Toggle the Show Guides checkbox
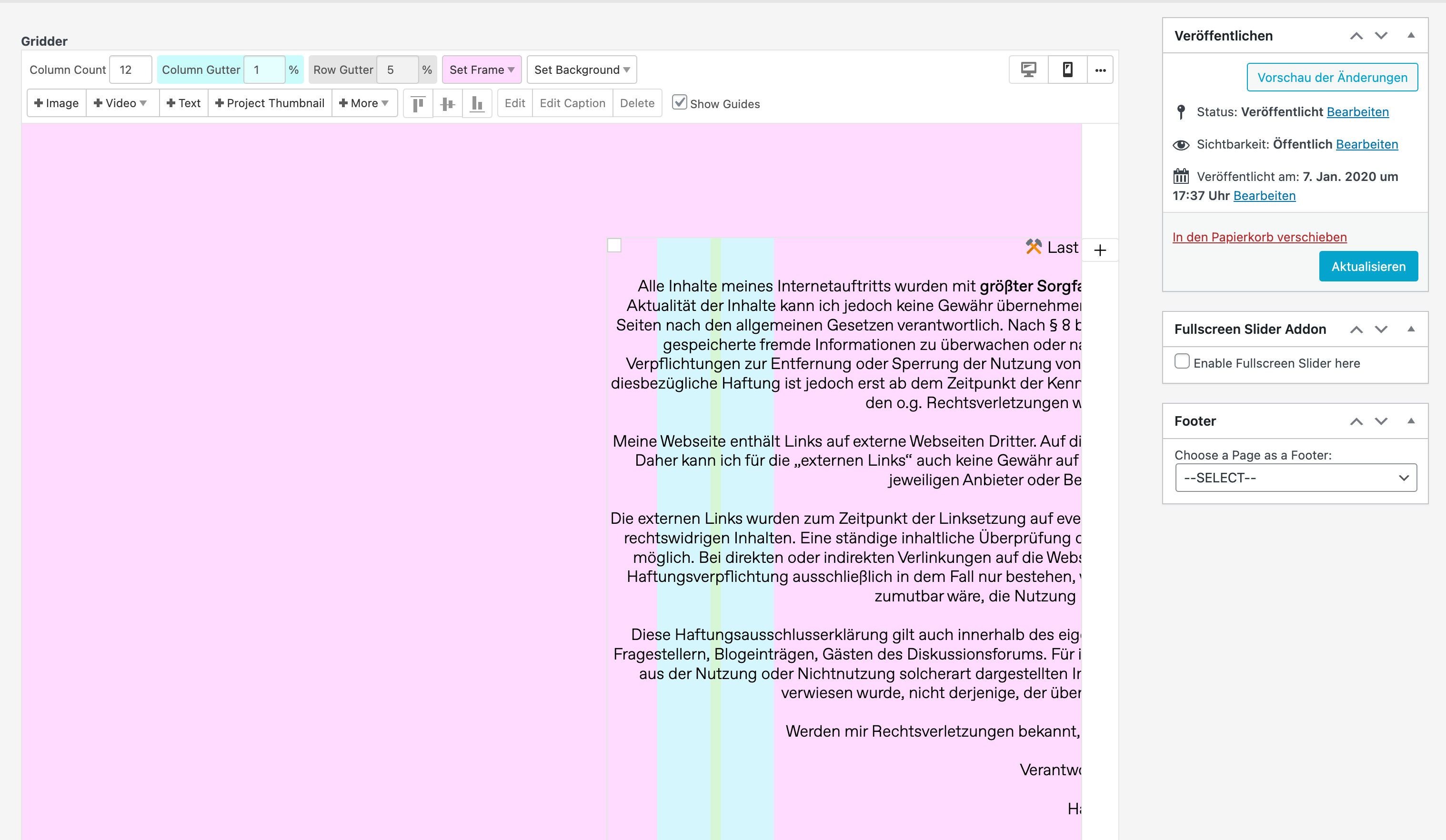The height and width of the screenshot is (840, 1446). pos(679,103)
